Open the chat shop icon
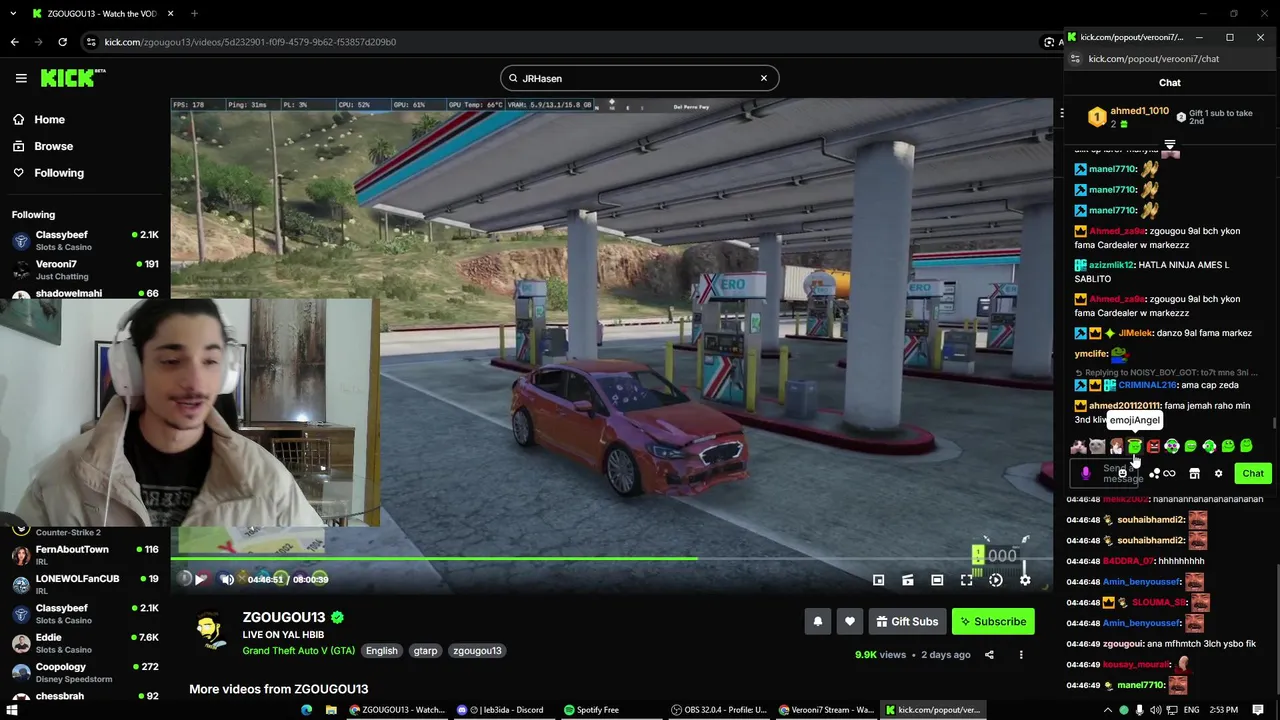Image resolution: width=1280 pixels, height=720 pixels. coord(1194,473)
